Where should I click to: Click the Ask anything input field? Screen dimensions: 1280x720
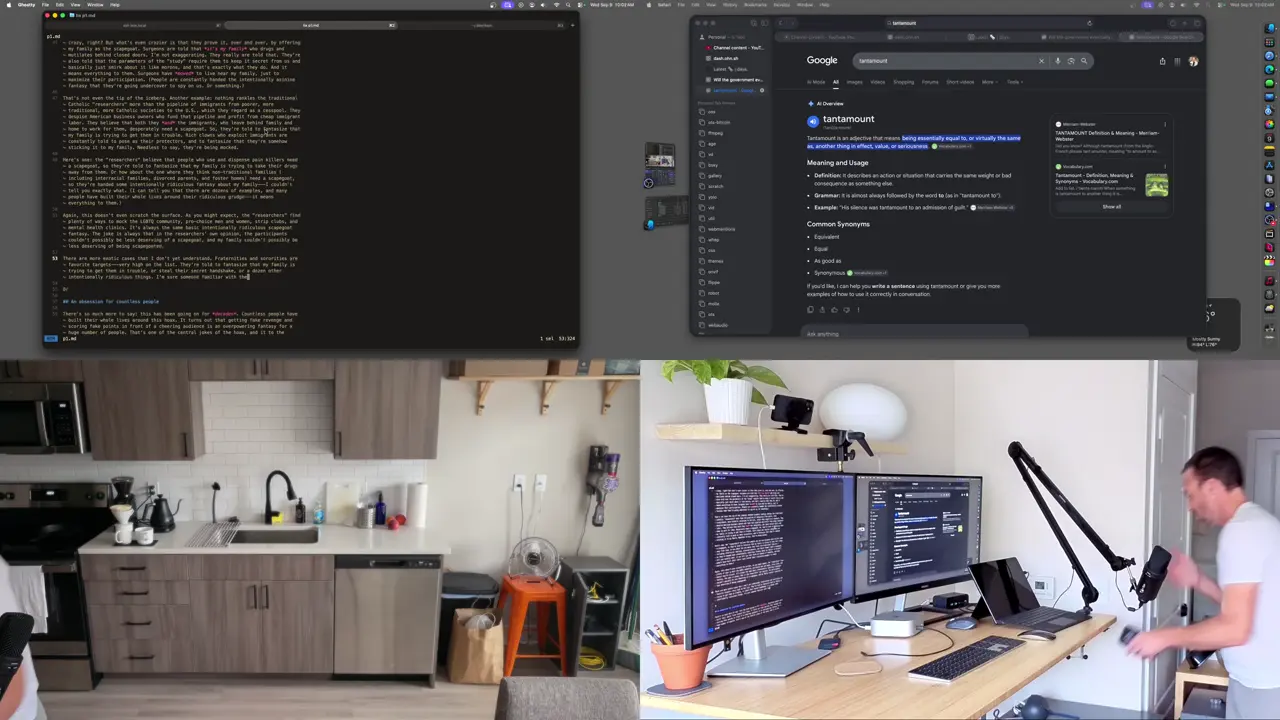(x=914, y=333)
